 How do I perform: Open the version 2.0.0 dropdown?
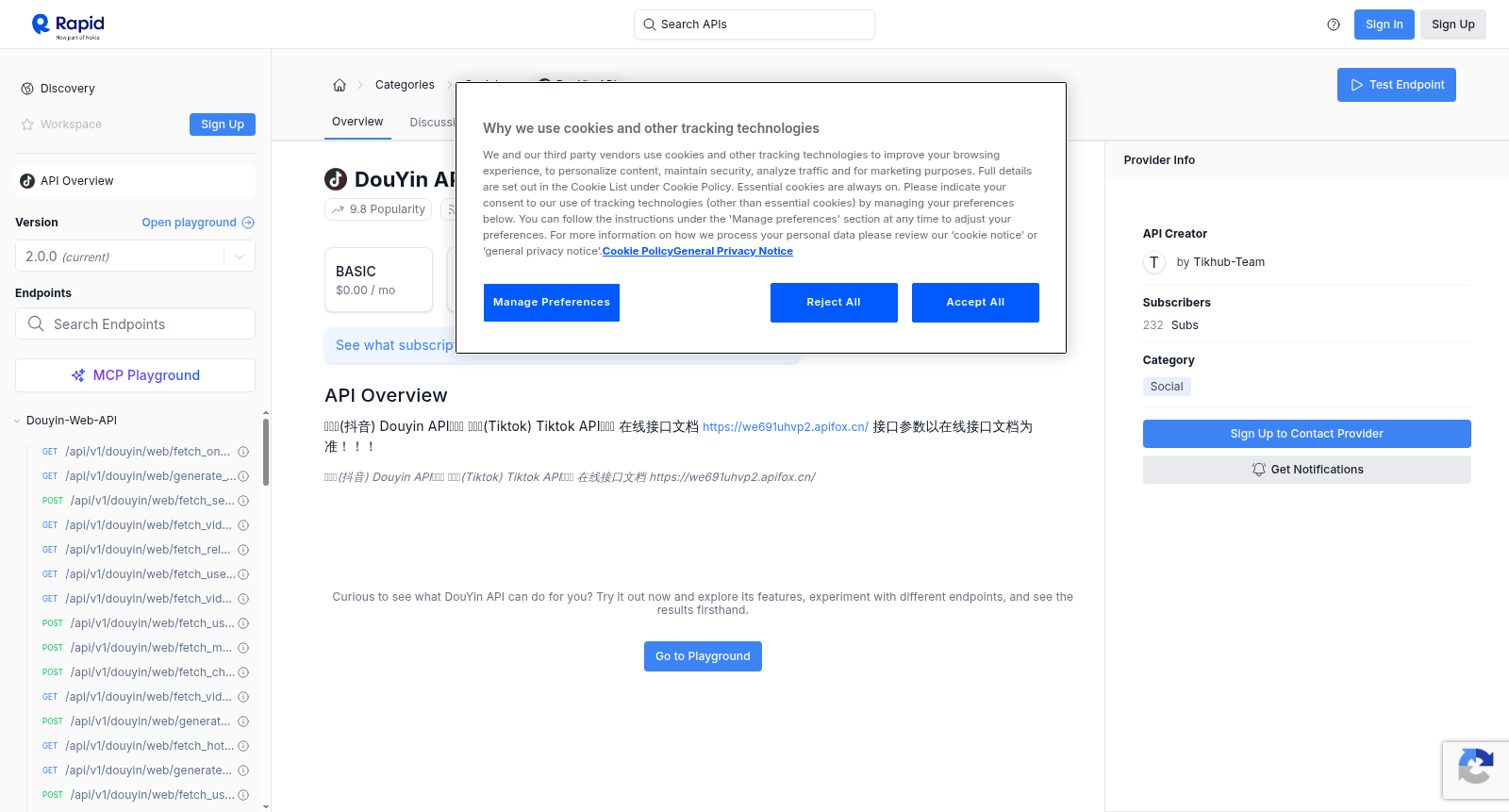(x=135, y=257)
